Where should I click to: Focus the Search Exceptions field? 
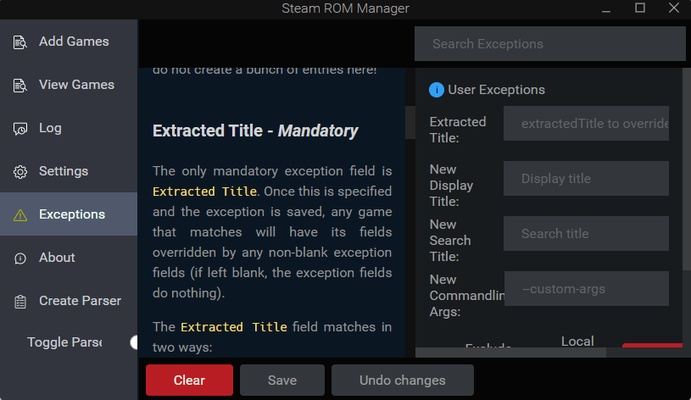coord(550,44)
